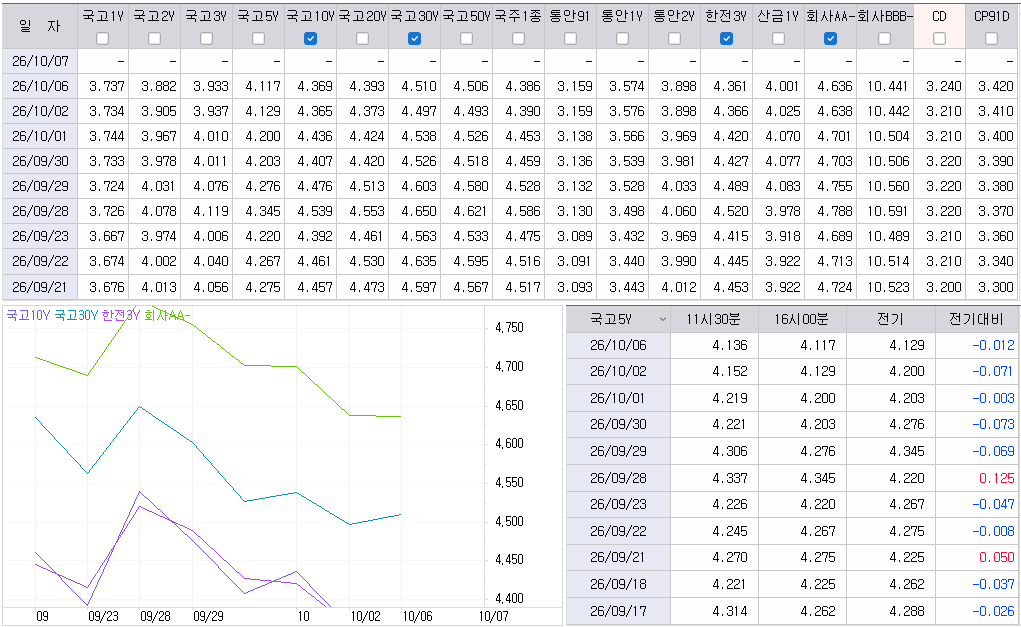1021x627 pixels.
Task: Click the 16시00분 column header
Action: point(802,319)
